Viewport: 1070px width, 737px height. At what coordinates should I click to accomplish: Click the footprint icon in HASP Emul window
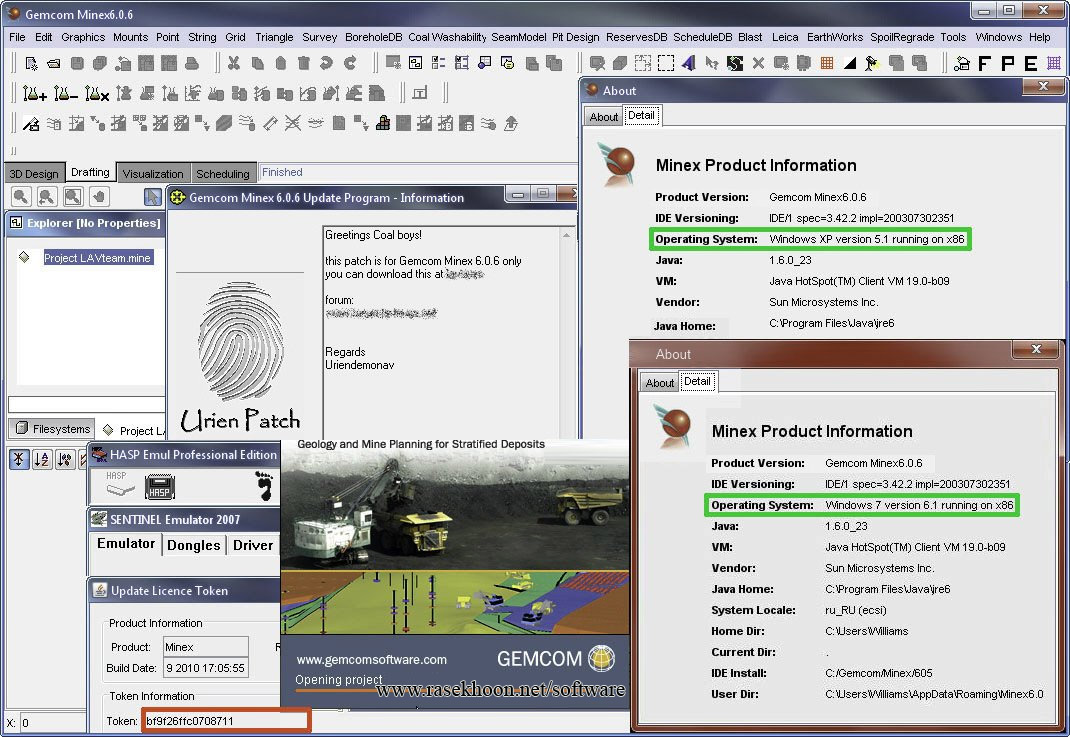[264, 485]
